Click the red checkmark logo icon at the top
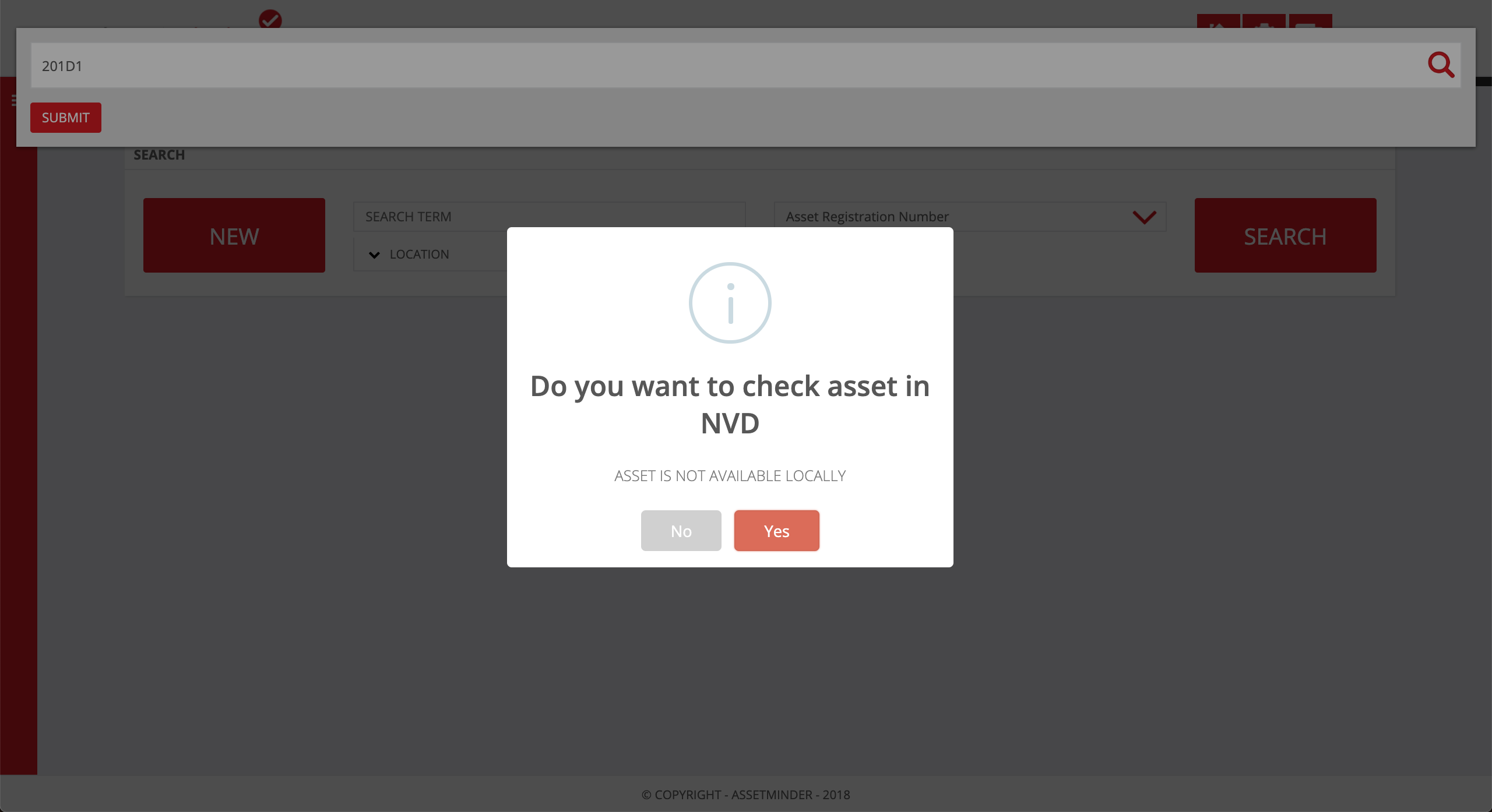The height and width of the screenshot is (812, 1492). 270,19
